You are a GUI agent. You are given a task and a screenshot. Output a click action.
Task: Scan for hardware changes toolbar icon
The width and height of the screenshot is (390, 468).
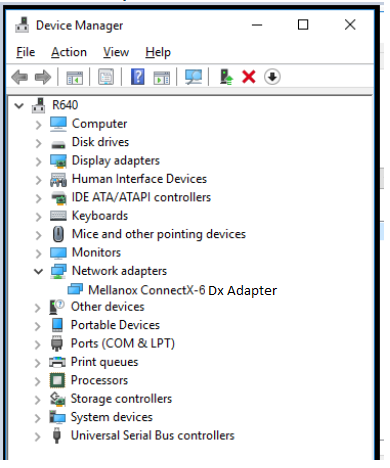[x=193, y=77]
